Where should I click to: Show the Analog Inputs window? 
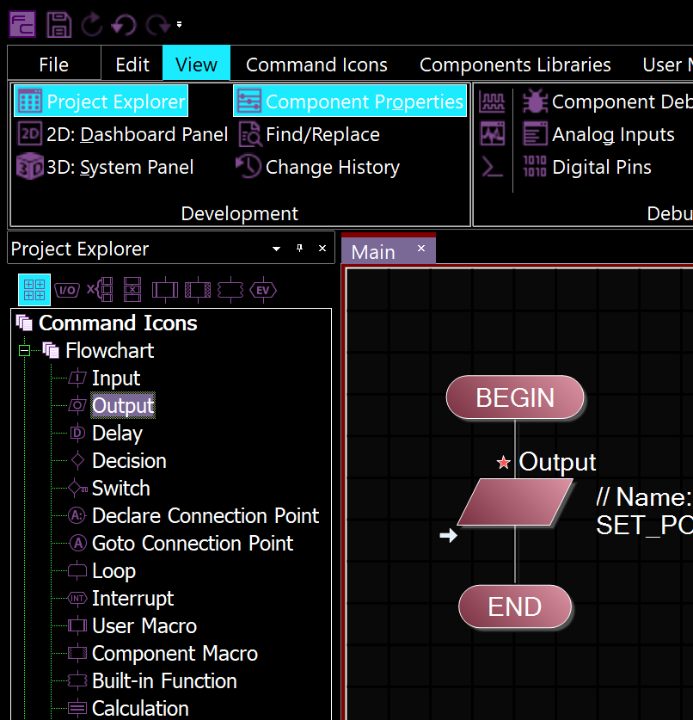pos(599,134)
